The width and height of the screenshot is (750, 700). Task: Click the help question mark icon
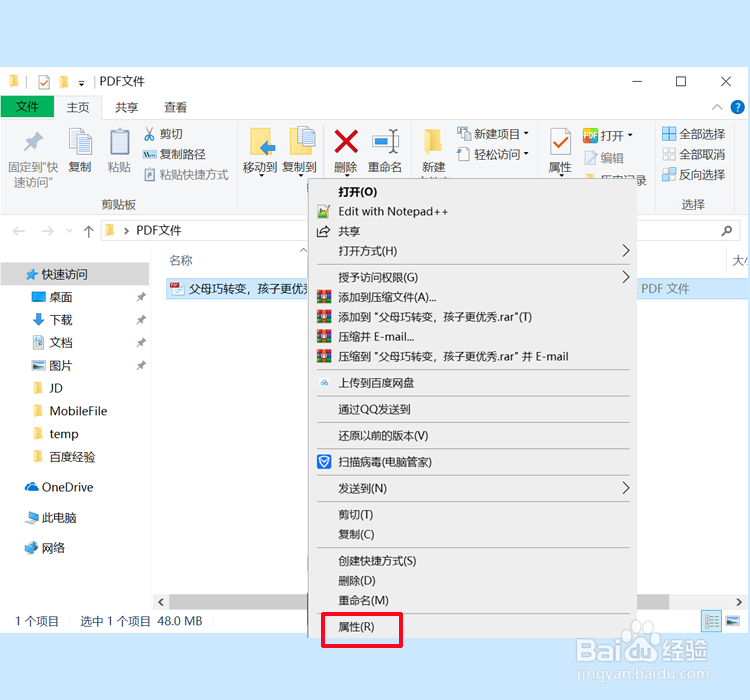point(737,107)
